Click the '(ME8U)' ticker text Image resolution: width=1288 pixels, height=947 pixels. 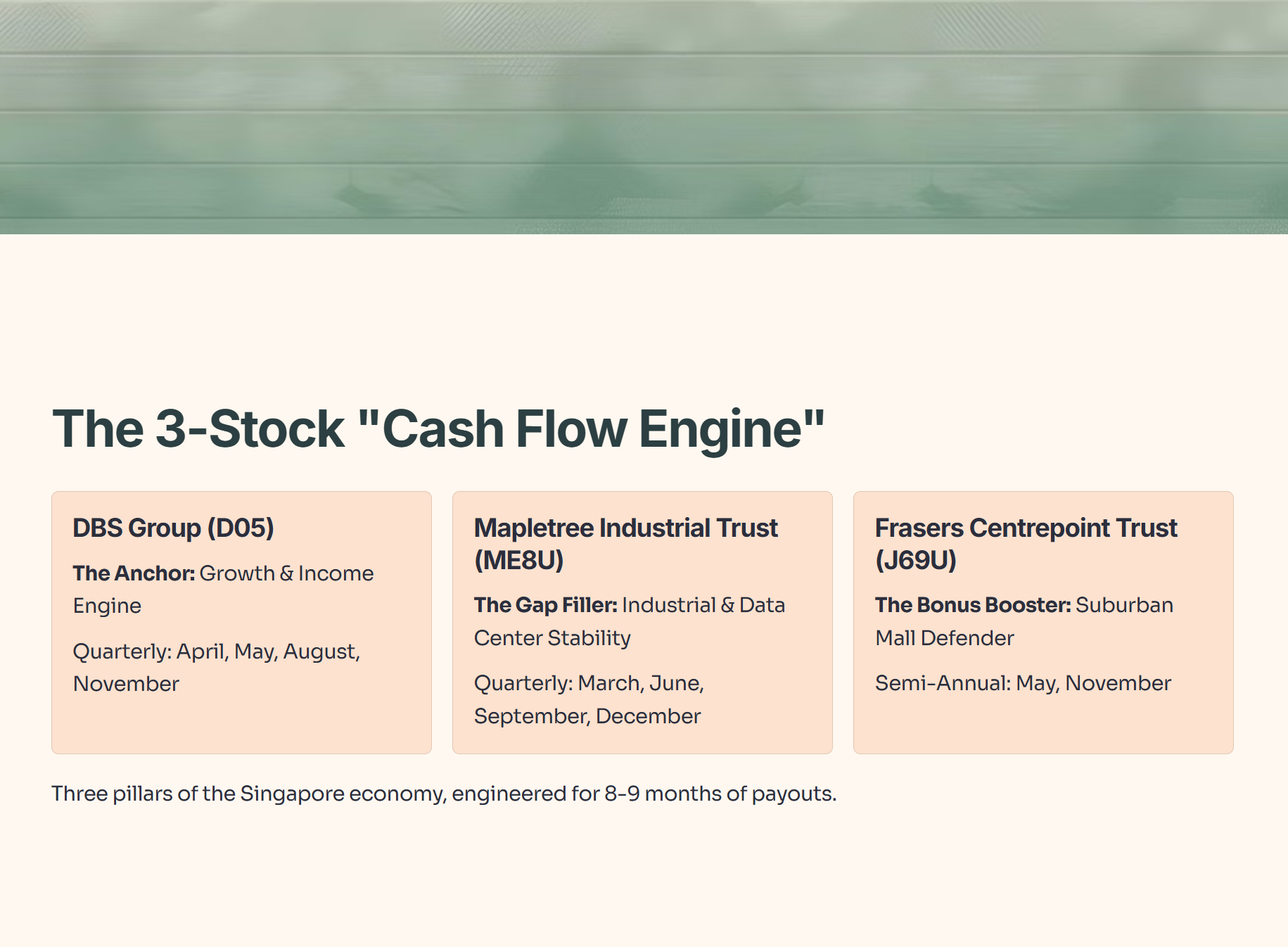pos(519,561)
